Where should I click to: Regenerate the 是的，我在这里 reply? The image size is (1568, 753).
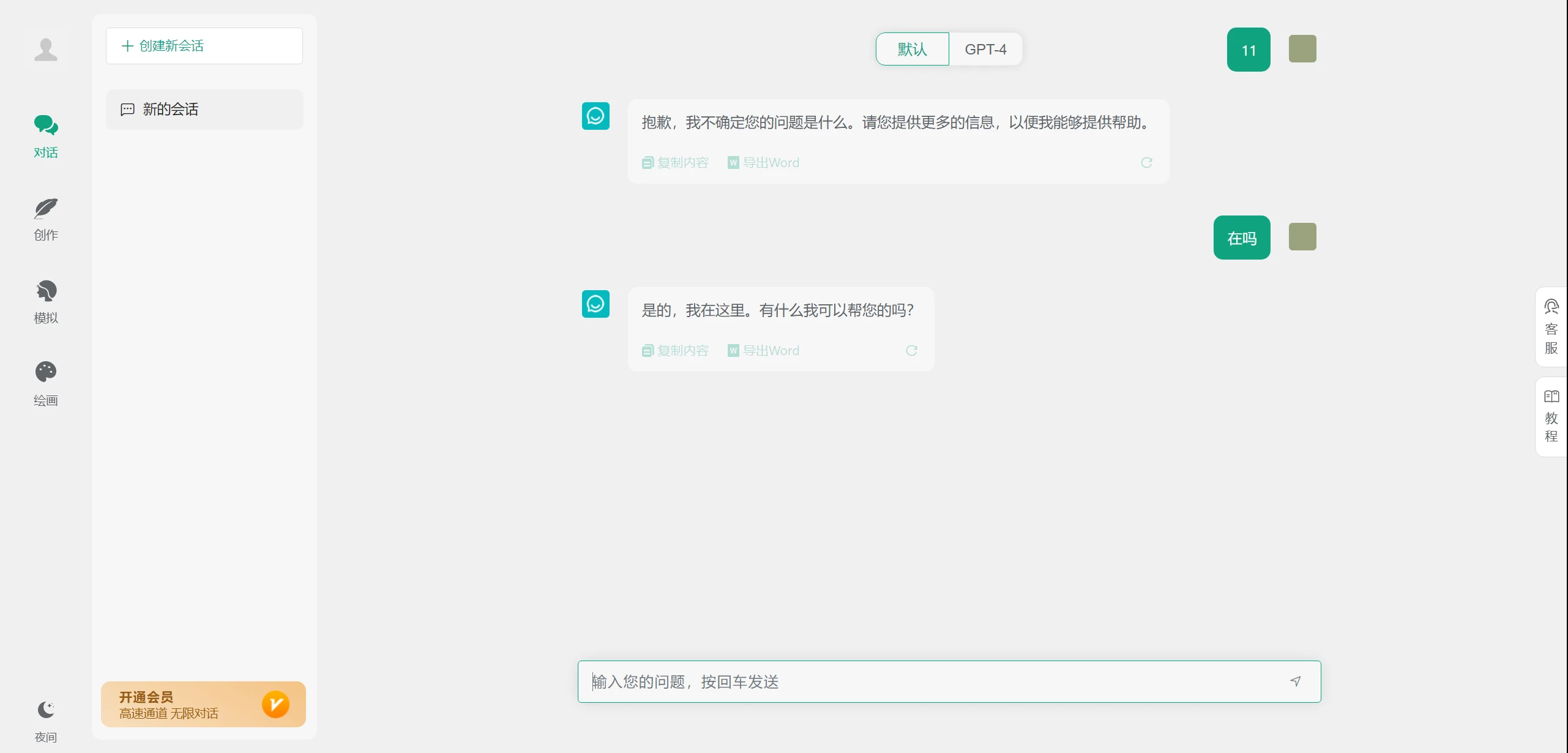click(911, 351)
